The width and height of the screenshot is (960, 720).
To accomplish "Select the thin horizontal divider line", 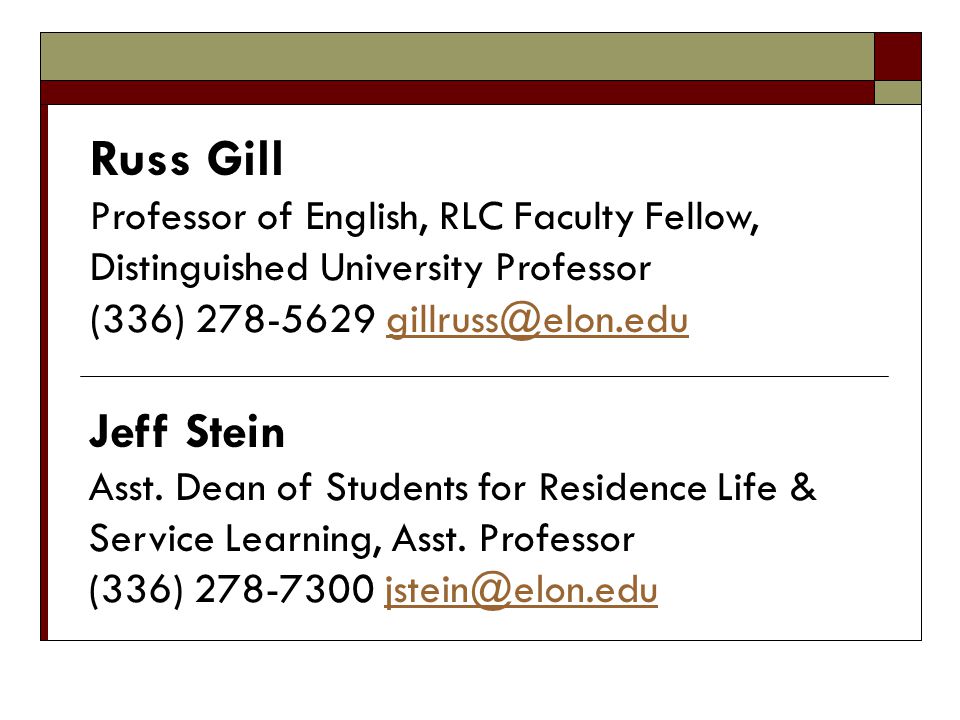I will [484, 377].
